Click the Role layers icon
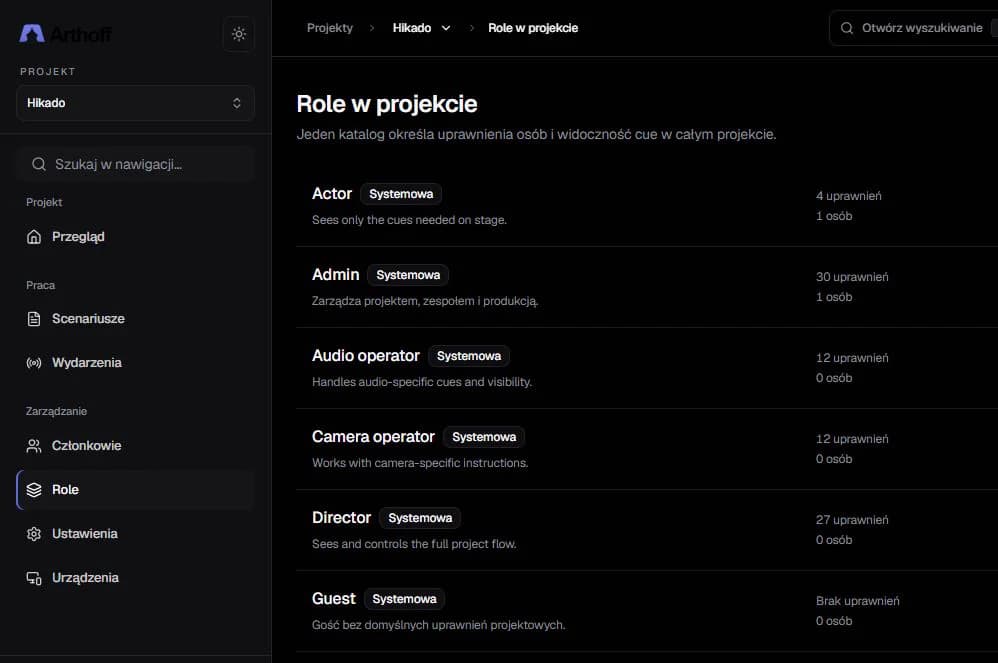This screenshot has width=998, height=663. tap(34, 490)
